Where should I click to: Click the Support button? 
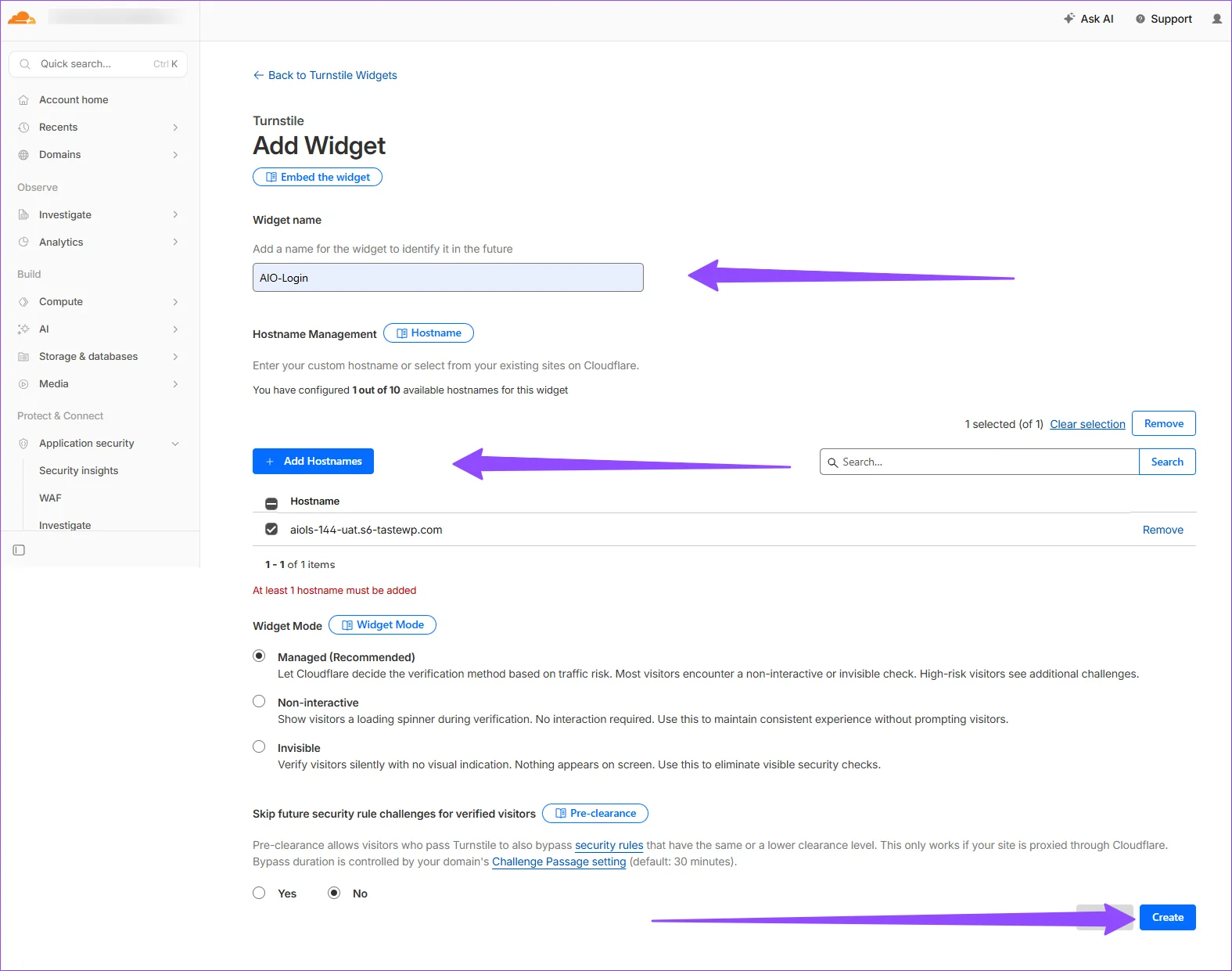pos(1164,19)
